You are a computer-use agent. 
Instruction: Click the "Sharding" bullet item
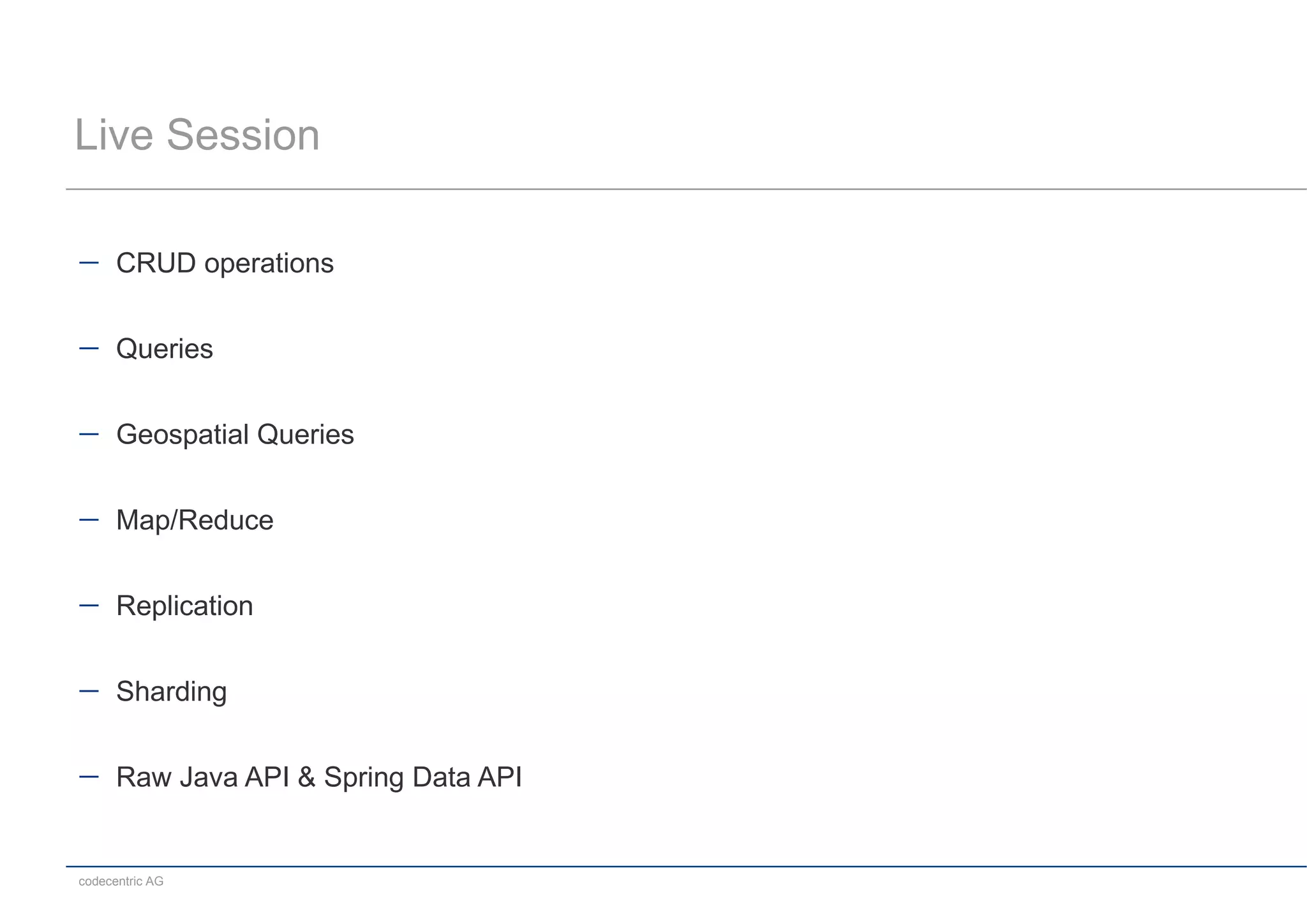[x=171, y=692]
